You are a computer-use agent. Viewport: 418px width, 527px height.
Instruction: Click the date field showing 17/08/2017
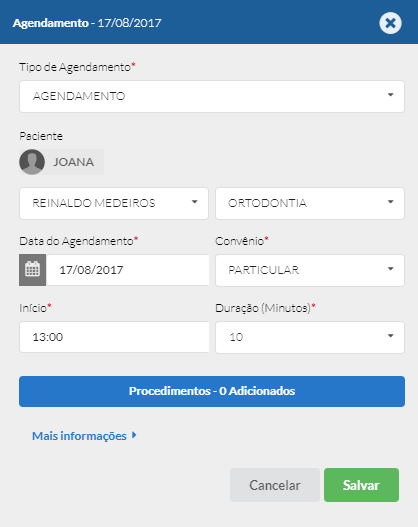click(128, 270)
